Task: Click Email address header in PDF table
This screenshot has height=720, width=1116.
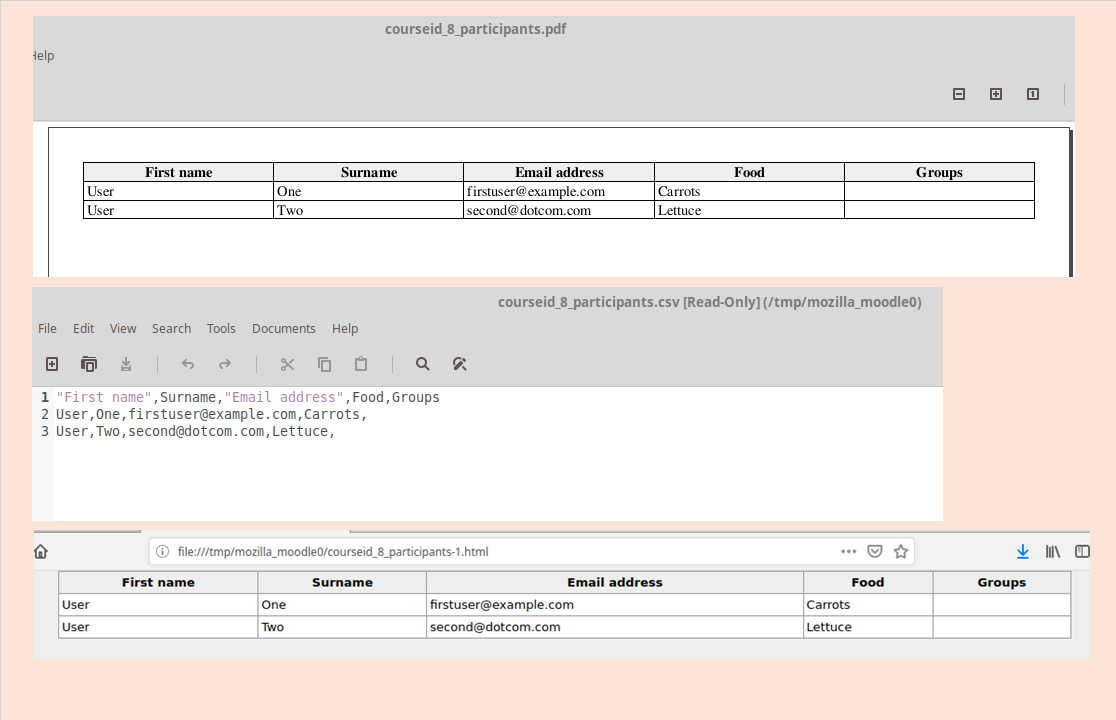Action: coord(559,172)
